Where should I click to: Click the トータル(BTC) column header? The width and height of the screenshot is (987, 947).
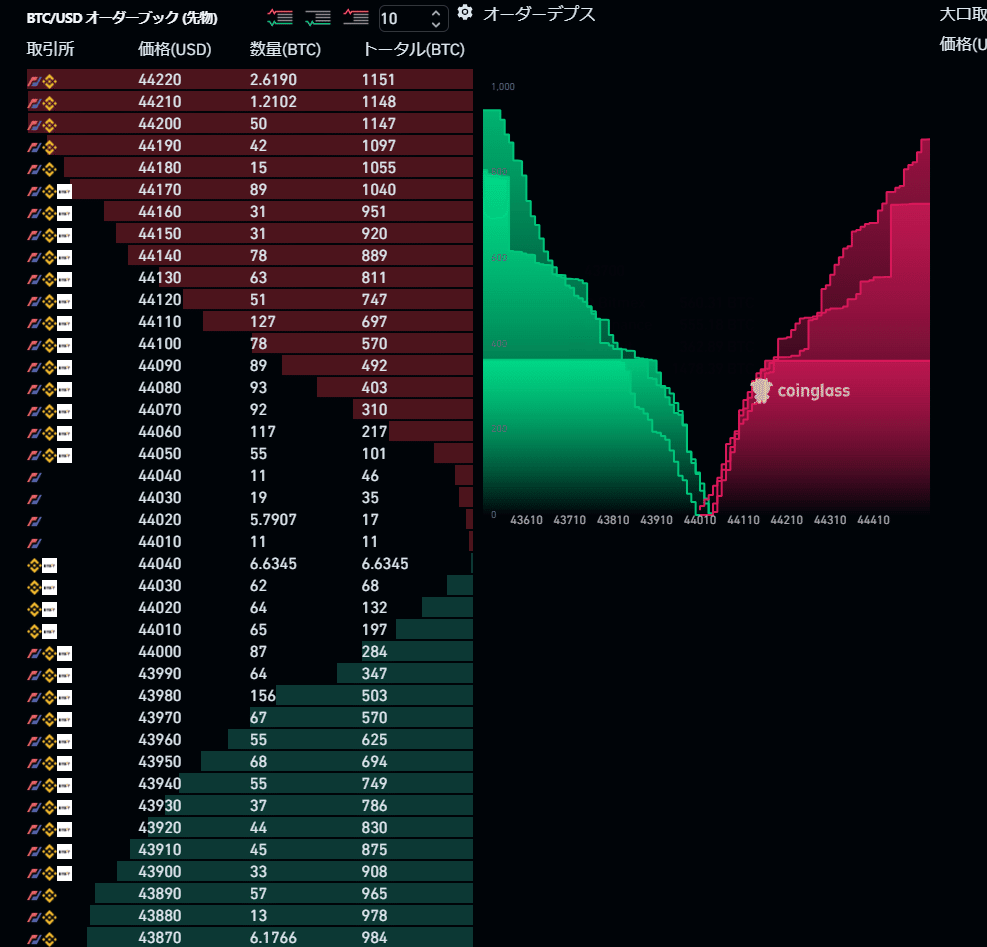coord(414,49)
